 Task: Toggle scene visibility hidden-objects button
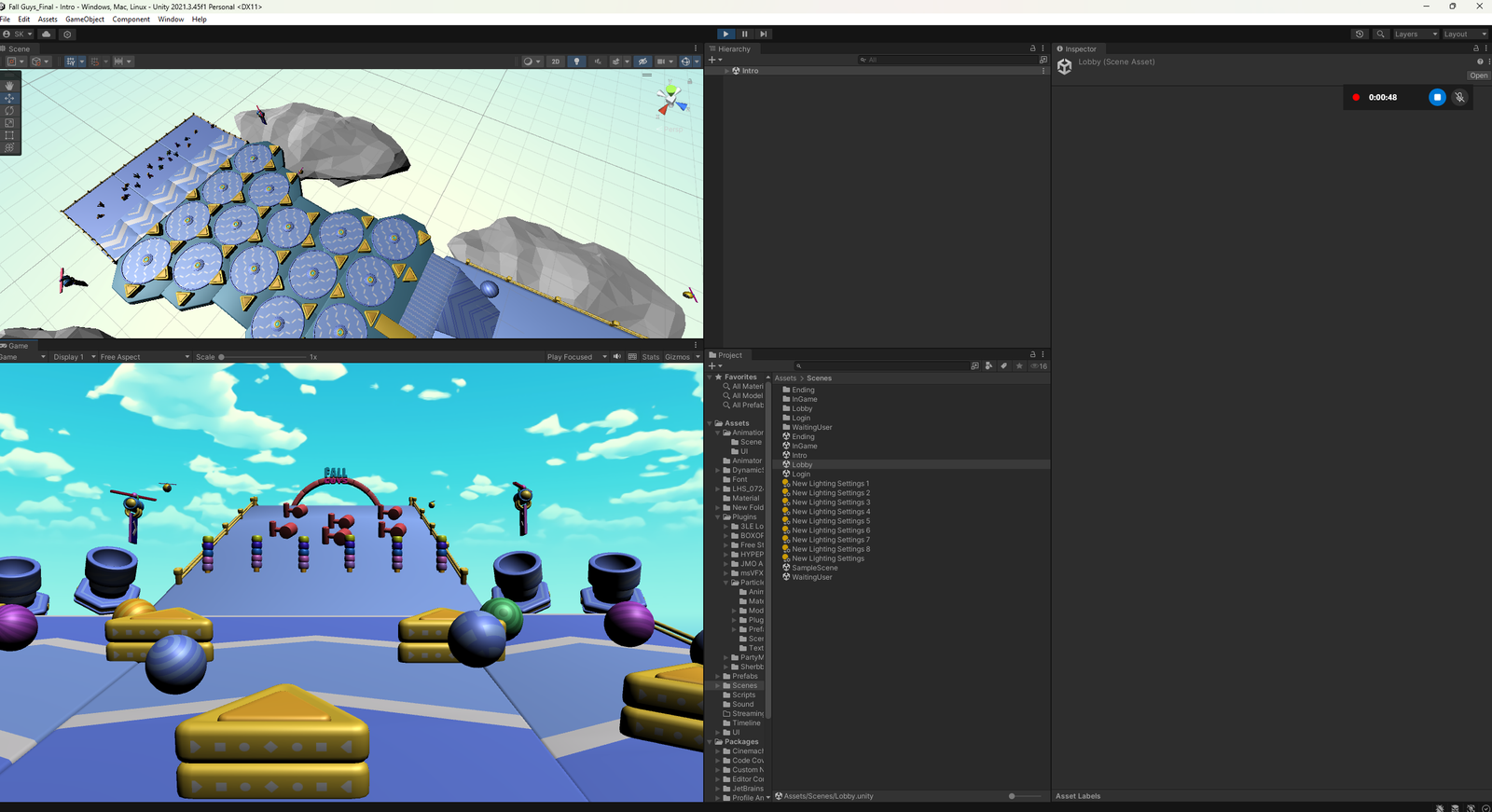[x=642, y=62]
